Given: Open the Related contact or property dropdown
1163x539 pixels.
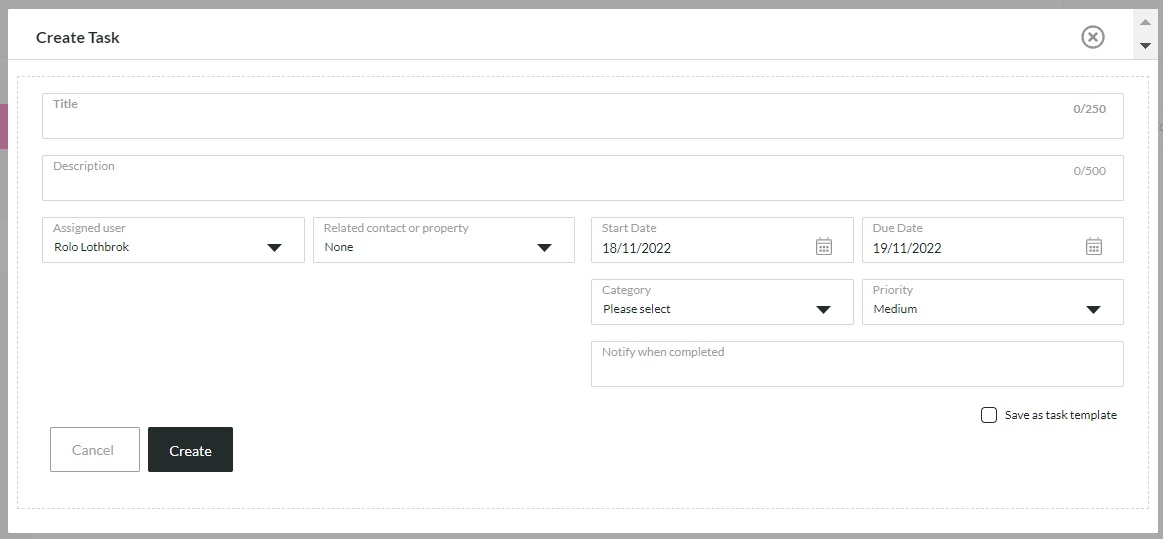Looking at the screenshot, I should (444, 239).
